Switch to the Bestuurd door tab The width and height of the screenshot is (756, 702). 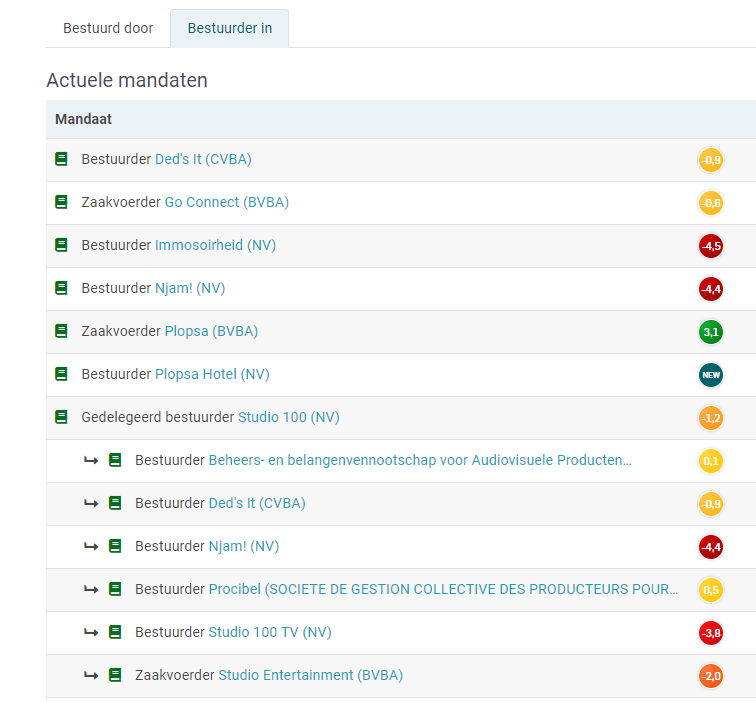108,28
